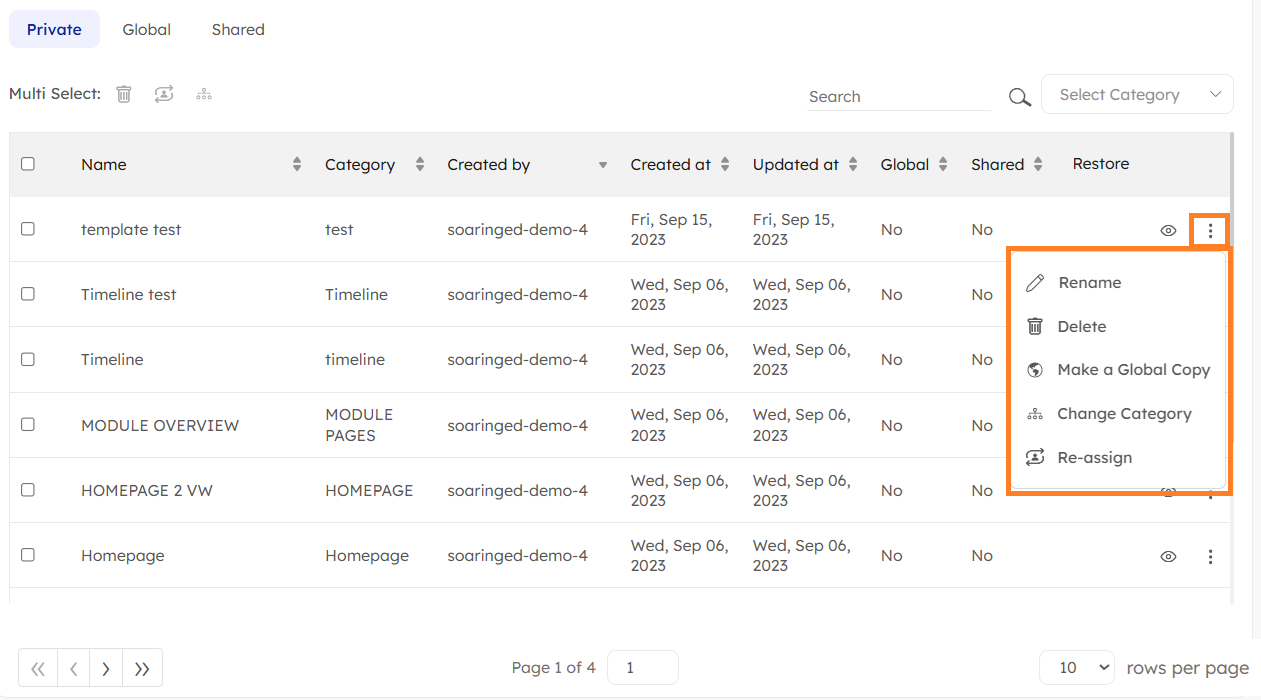Screen dimensions: 1261x700
Task: Select Make a Global Copy option
Action: [x=1133, y=370]
